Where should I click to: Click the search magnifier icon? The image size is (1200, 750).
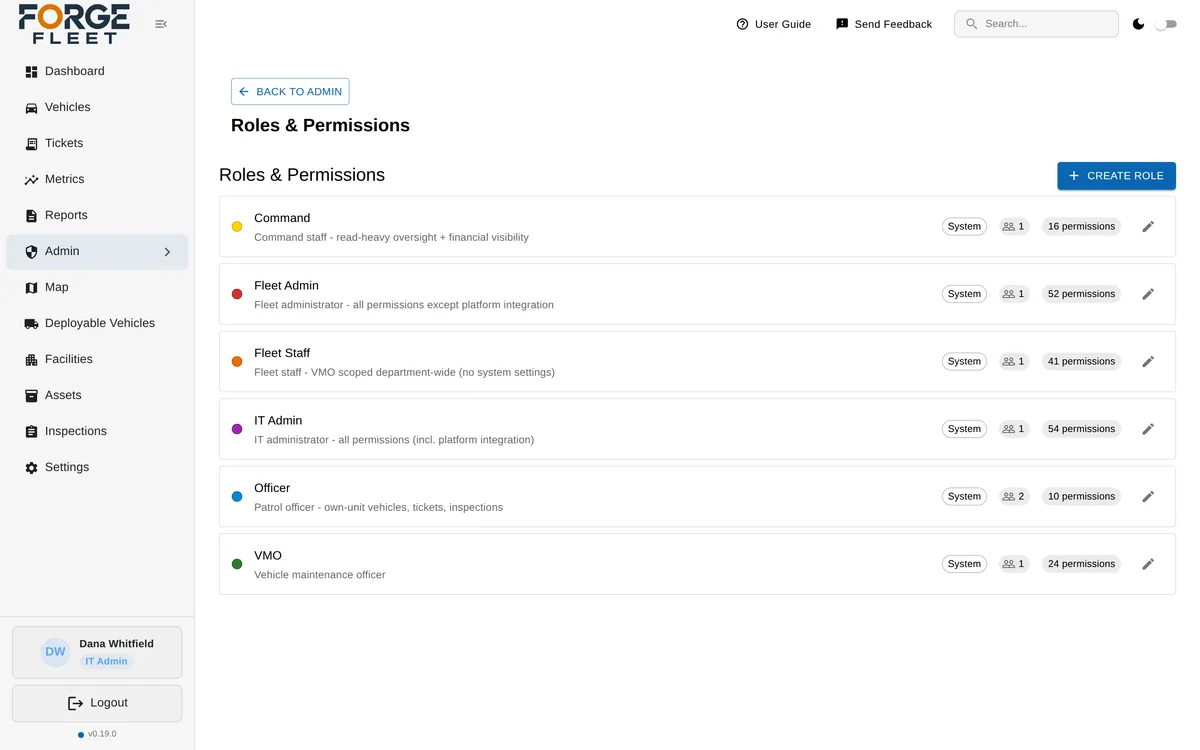(972, 24)
